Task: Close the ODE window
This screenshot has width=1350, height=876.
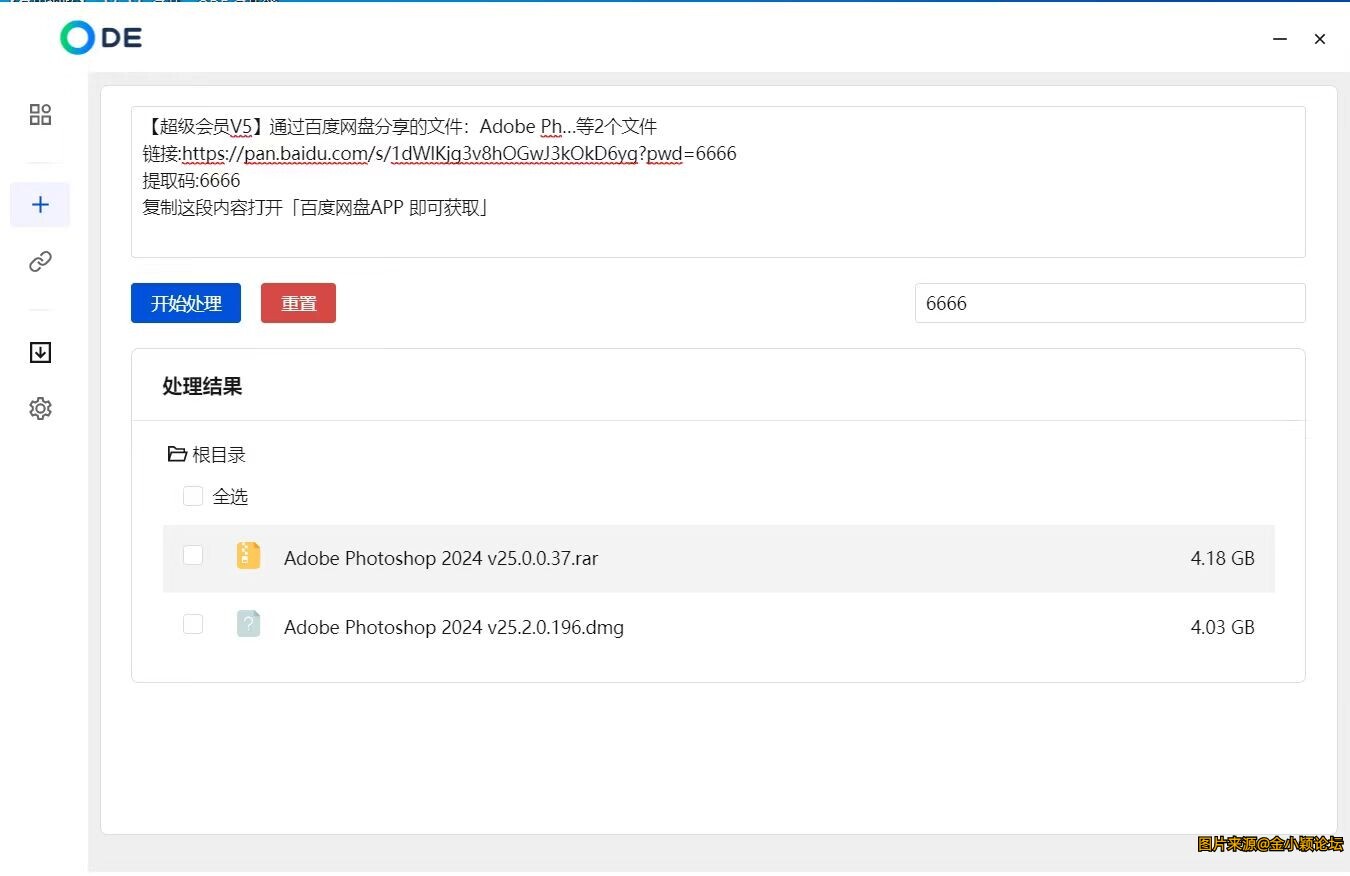Action: click(x=1320, y=39)
